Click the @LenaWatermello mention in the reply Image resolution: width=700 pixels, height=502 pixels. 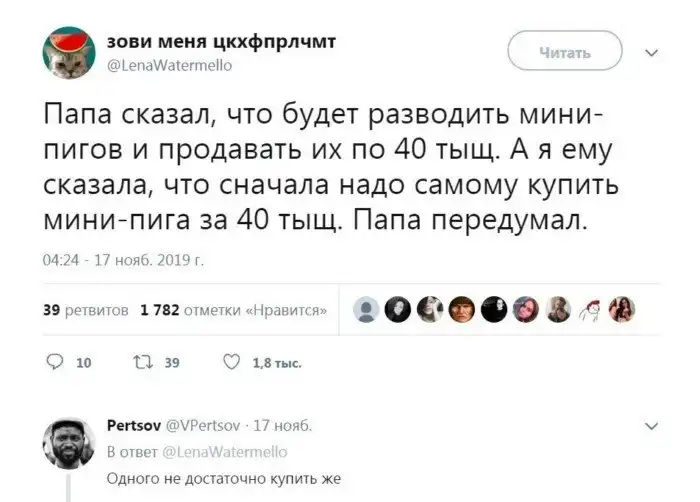click(198, 453)
